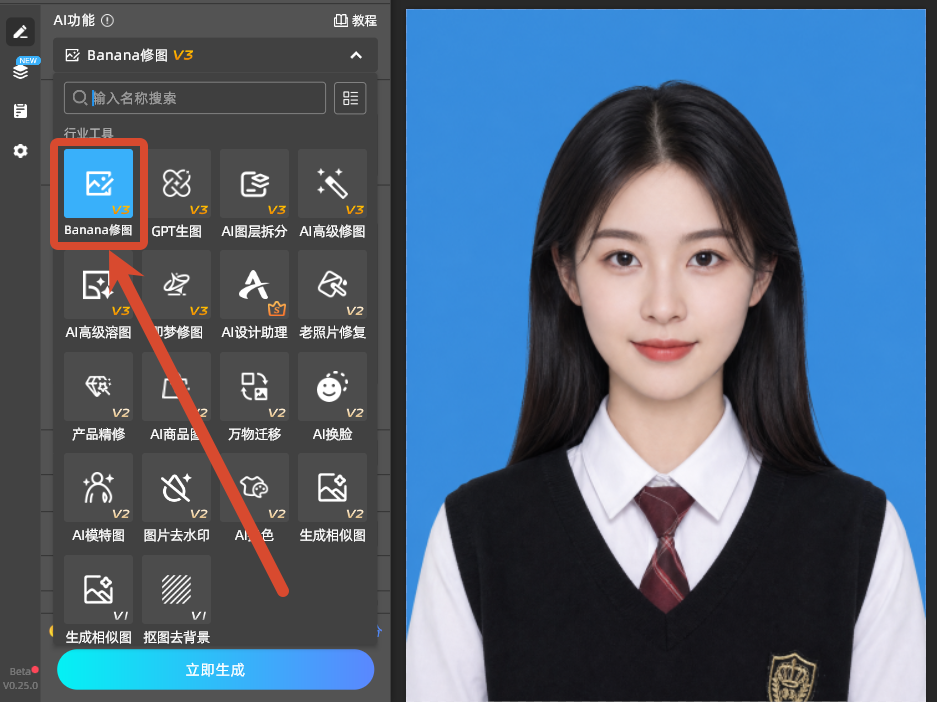
Task: Collapse the Banana修图 tool dropdown
Action: coord(356,56)
